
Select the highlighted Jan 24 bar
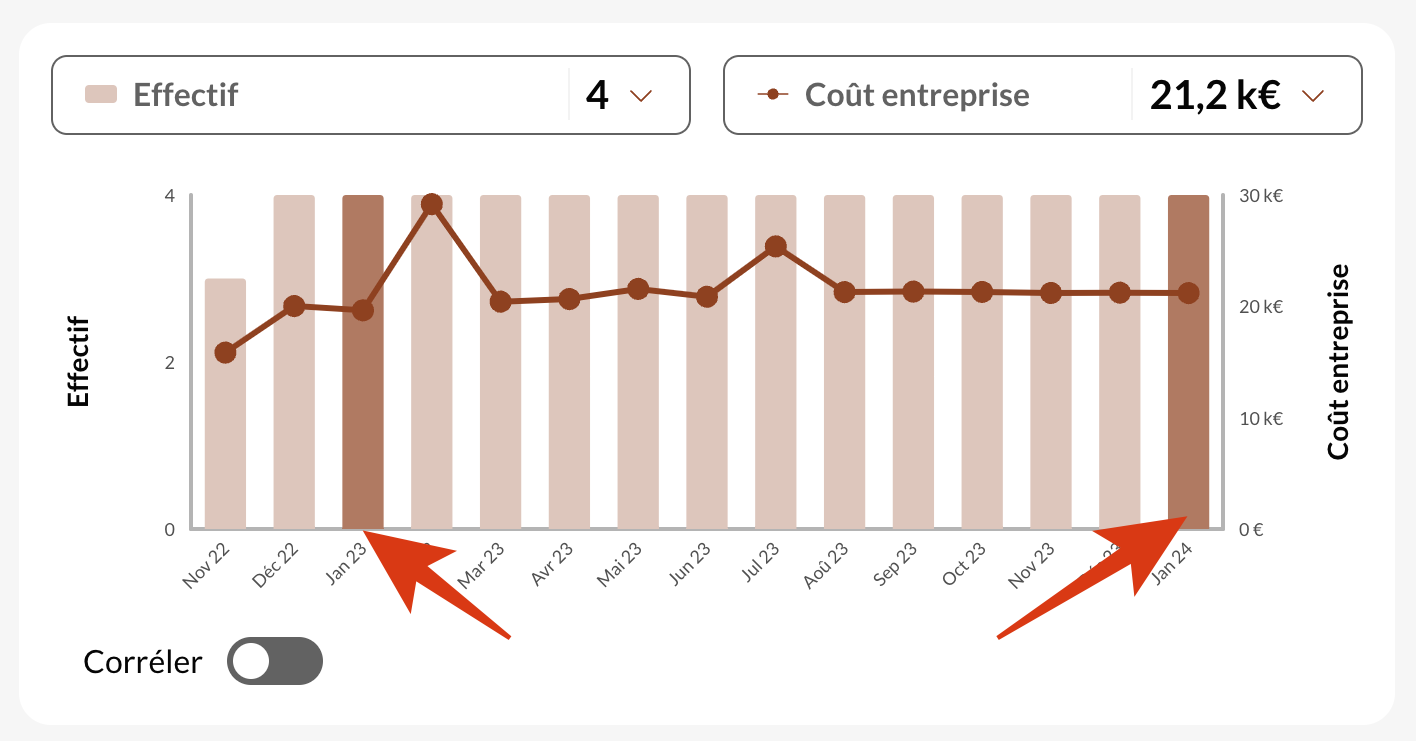(x=1188, y=420)
